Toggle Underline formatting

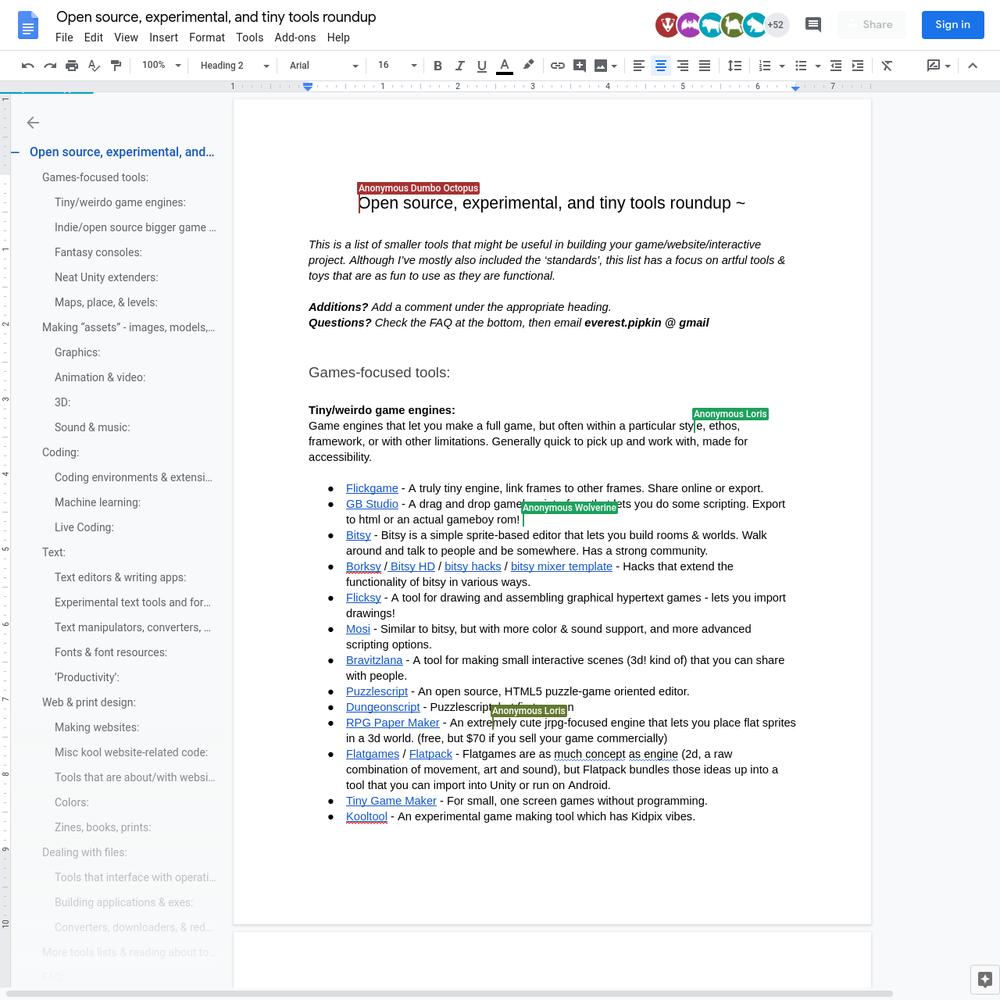click(x=482, y=66)
